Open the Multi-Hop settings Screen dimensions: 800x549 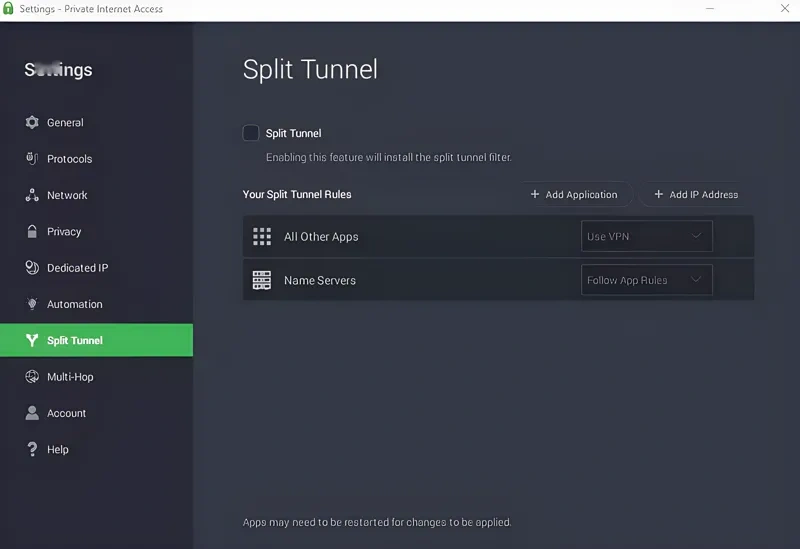pyautogui.click(x=70, y=377)
